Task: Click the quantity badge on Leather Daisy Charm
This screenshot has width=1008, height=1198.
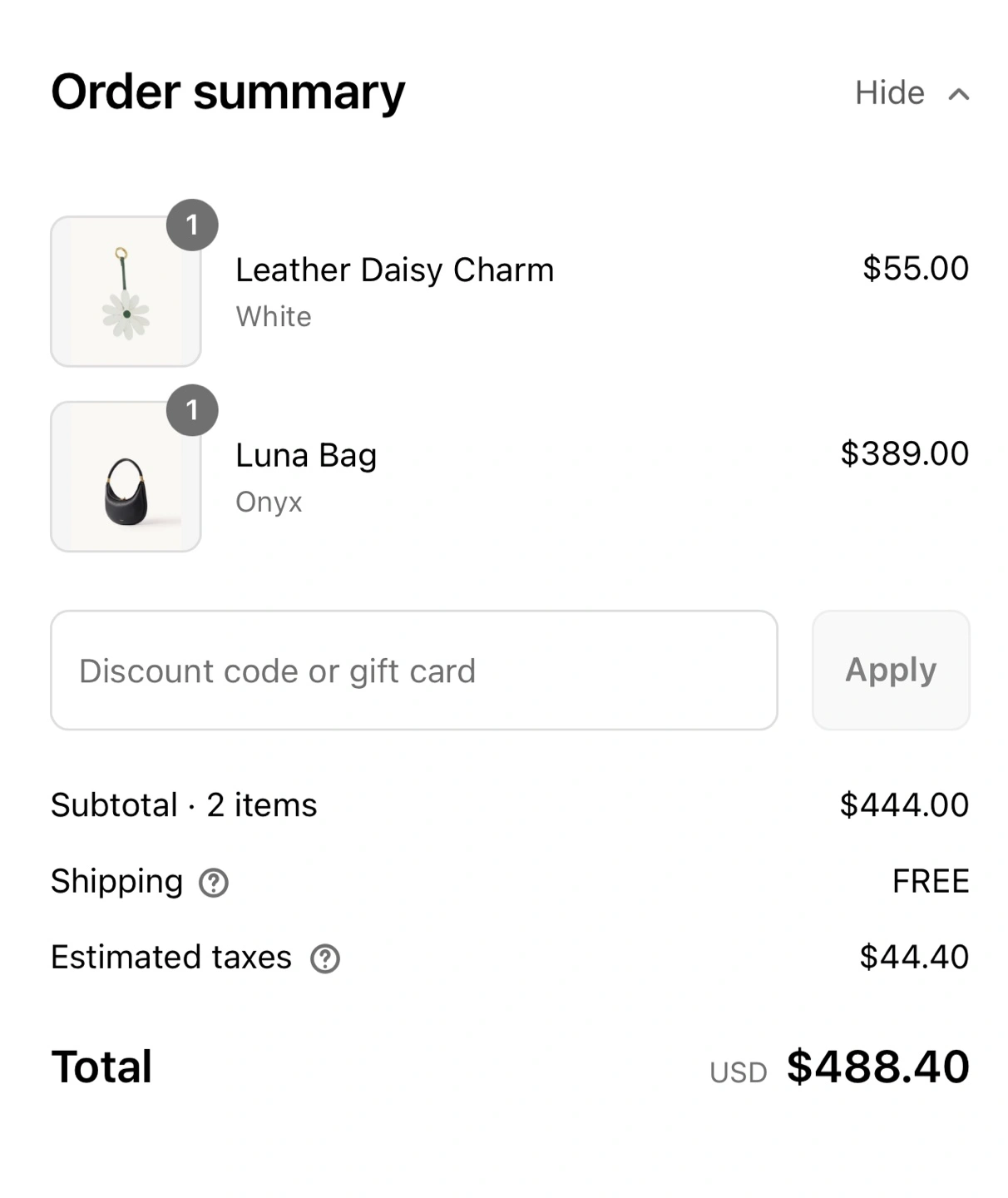Action: pos(192,225)
